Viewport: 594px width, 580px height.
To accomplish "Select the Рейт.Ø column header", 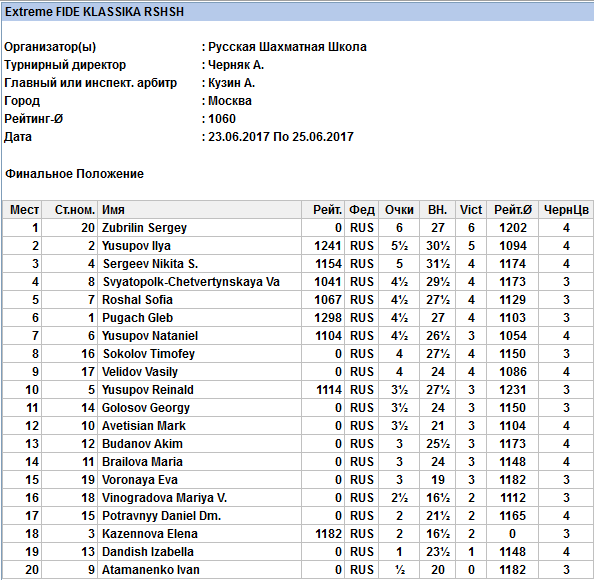I will pyautogui.click(x=513, y=209).
